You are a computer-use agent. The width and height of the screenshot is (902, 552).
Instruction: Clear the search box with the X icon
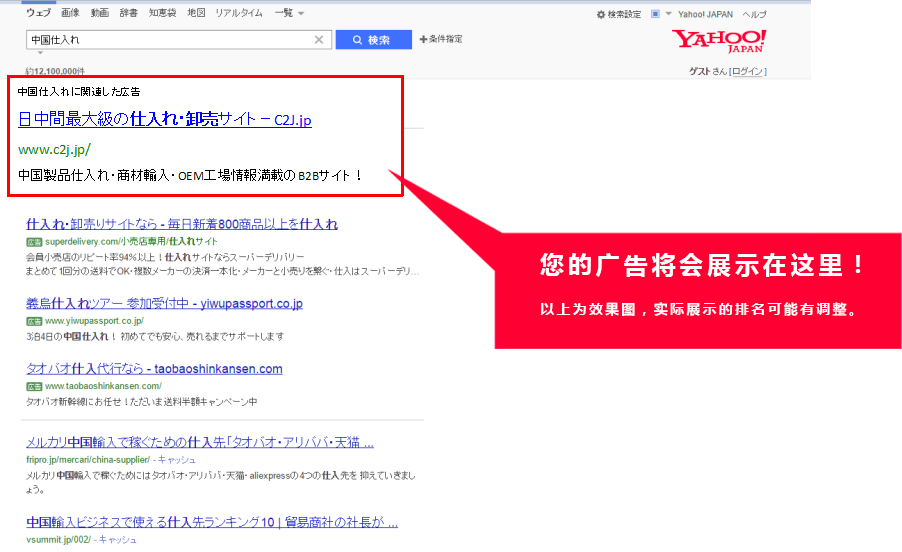point(319,40)
